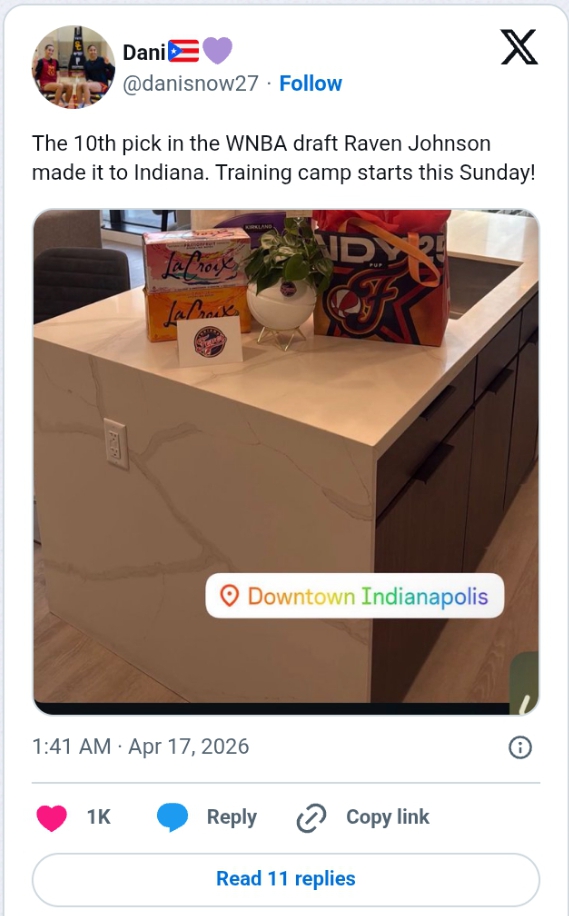
Task: Open Dani's profile avatar picture
Action: click(x=73, y=67)
